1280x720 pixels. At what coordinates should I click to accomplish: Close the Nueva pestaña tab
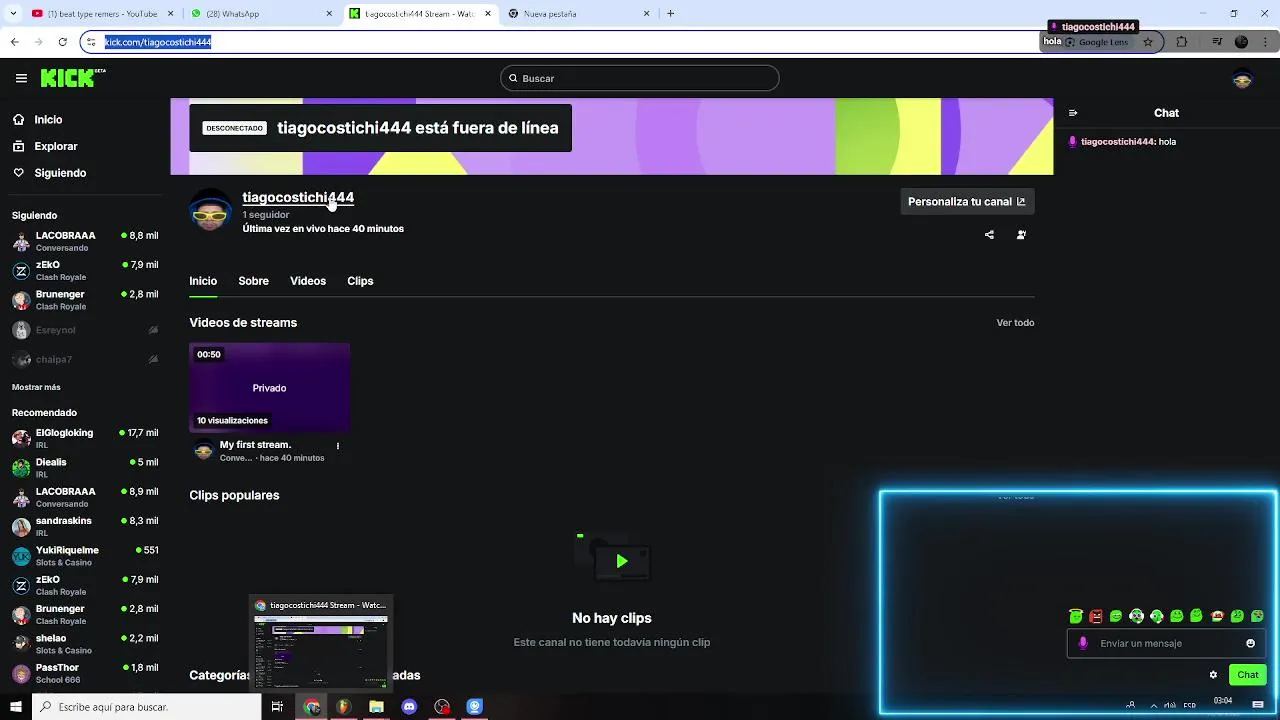pyautogui.click(x=647, y=14)
